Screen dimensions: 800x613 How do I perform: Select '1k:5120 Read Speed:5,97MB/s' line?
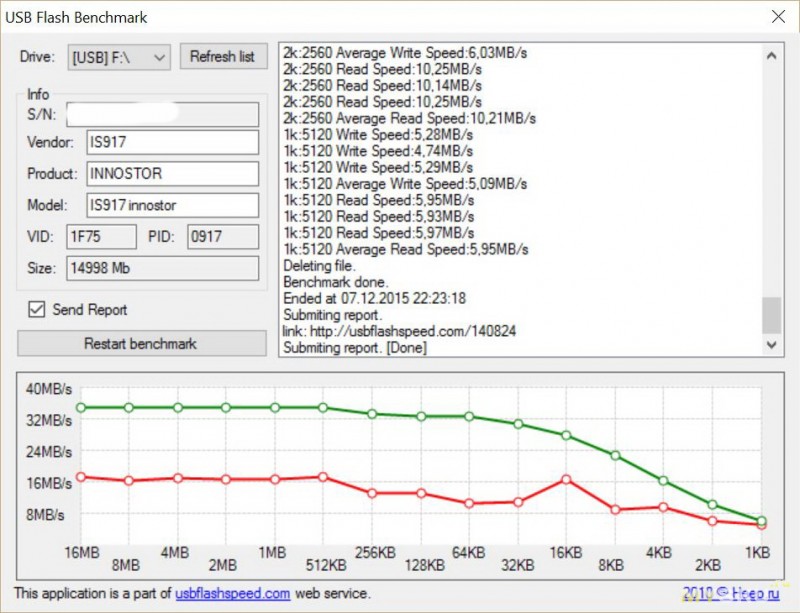click(x=379, y=233)
